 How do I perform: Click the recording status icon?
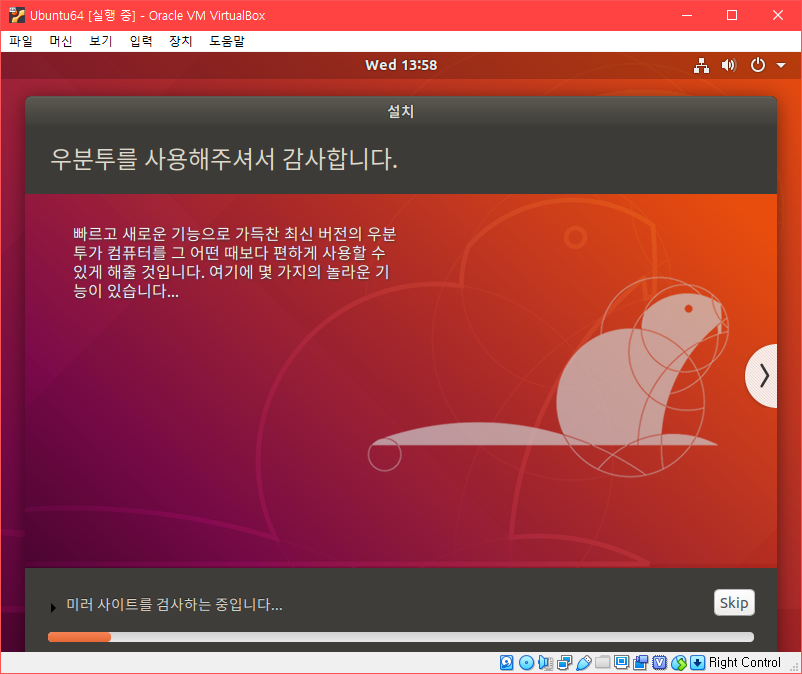640,662
